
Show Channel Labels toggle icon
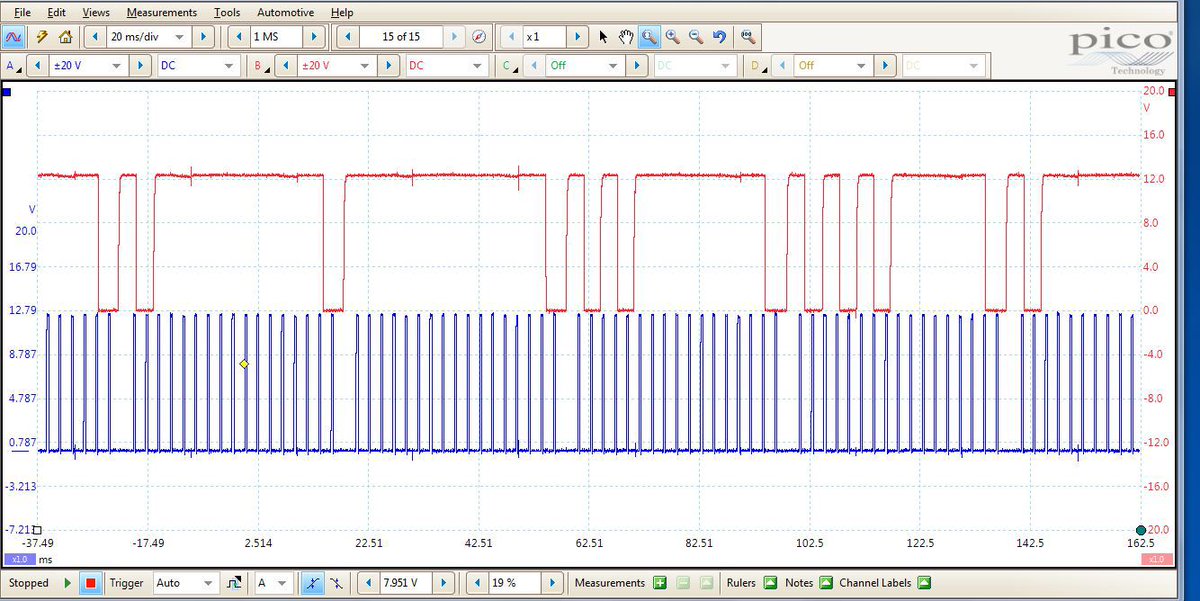pyautogui.click(x=924, y=583)
